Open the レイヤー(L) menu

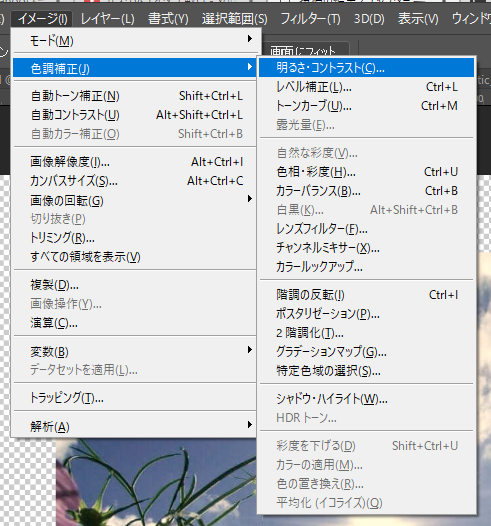point(107,19)
